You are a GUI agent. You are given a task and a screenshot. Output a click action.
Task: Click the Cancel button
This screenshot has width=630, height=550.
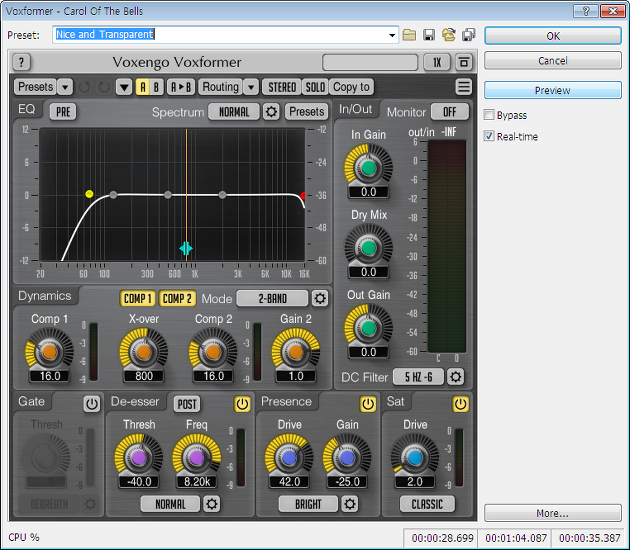pyautogui.click(x=553, y=61)
